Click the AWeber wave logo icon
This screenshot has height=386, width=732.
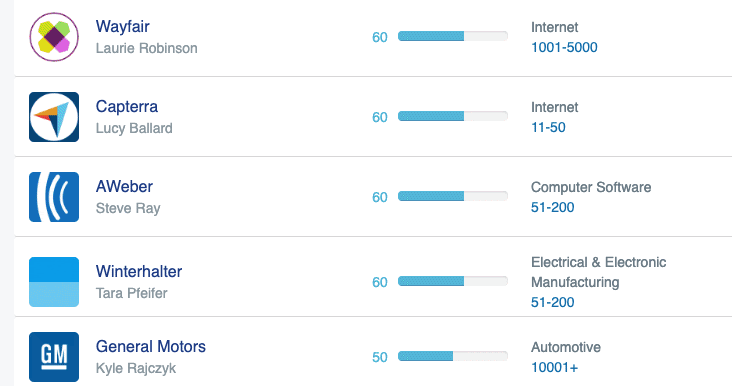(54, 197)
